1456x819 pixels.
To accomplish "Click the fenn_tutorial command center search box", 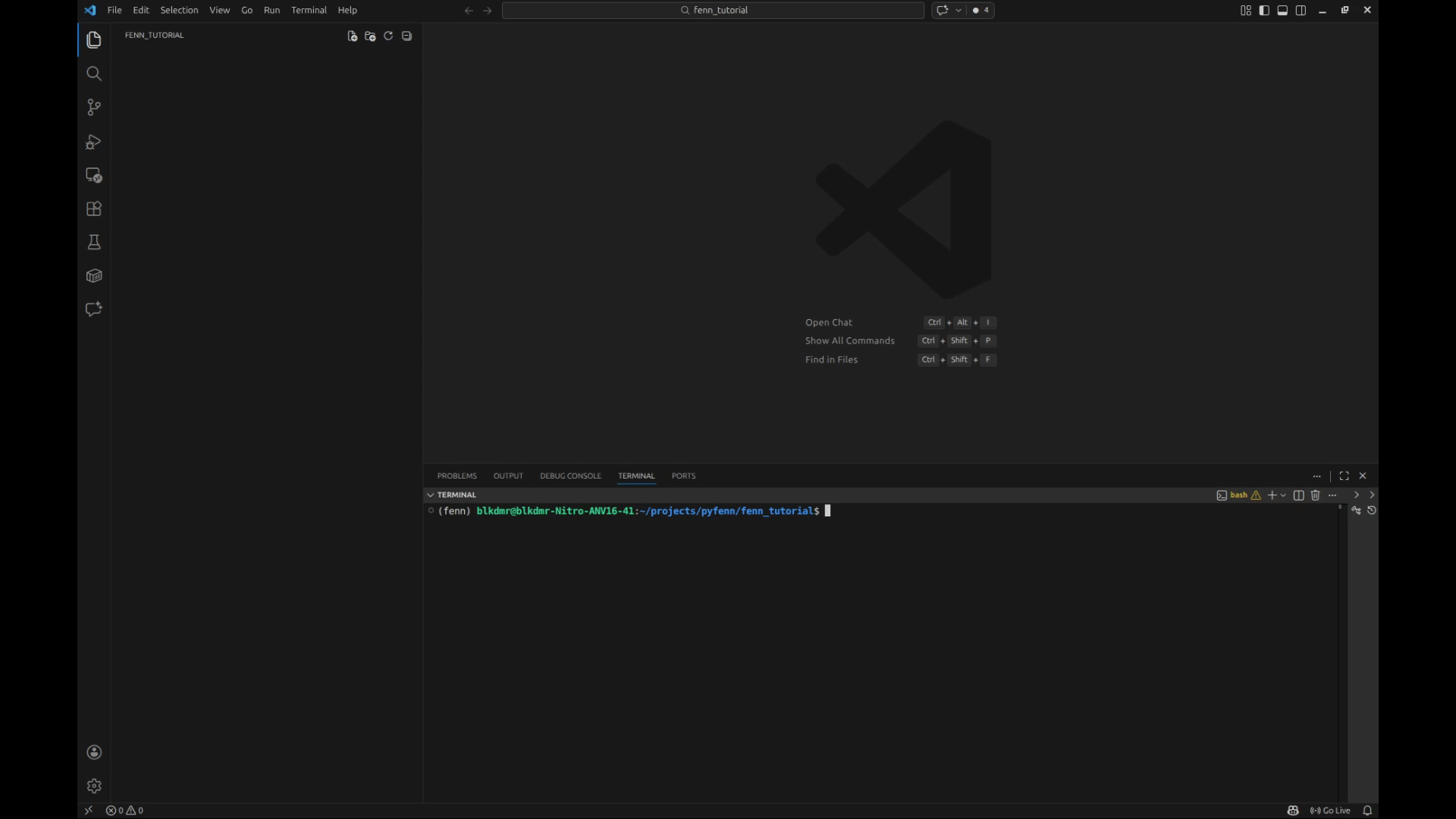I will pos(713,10).
